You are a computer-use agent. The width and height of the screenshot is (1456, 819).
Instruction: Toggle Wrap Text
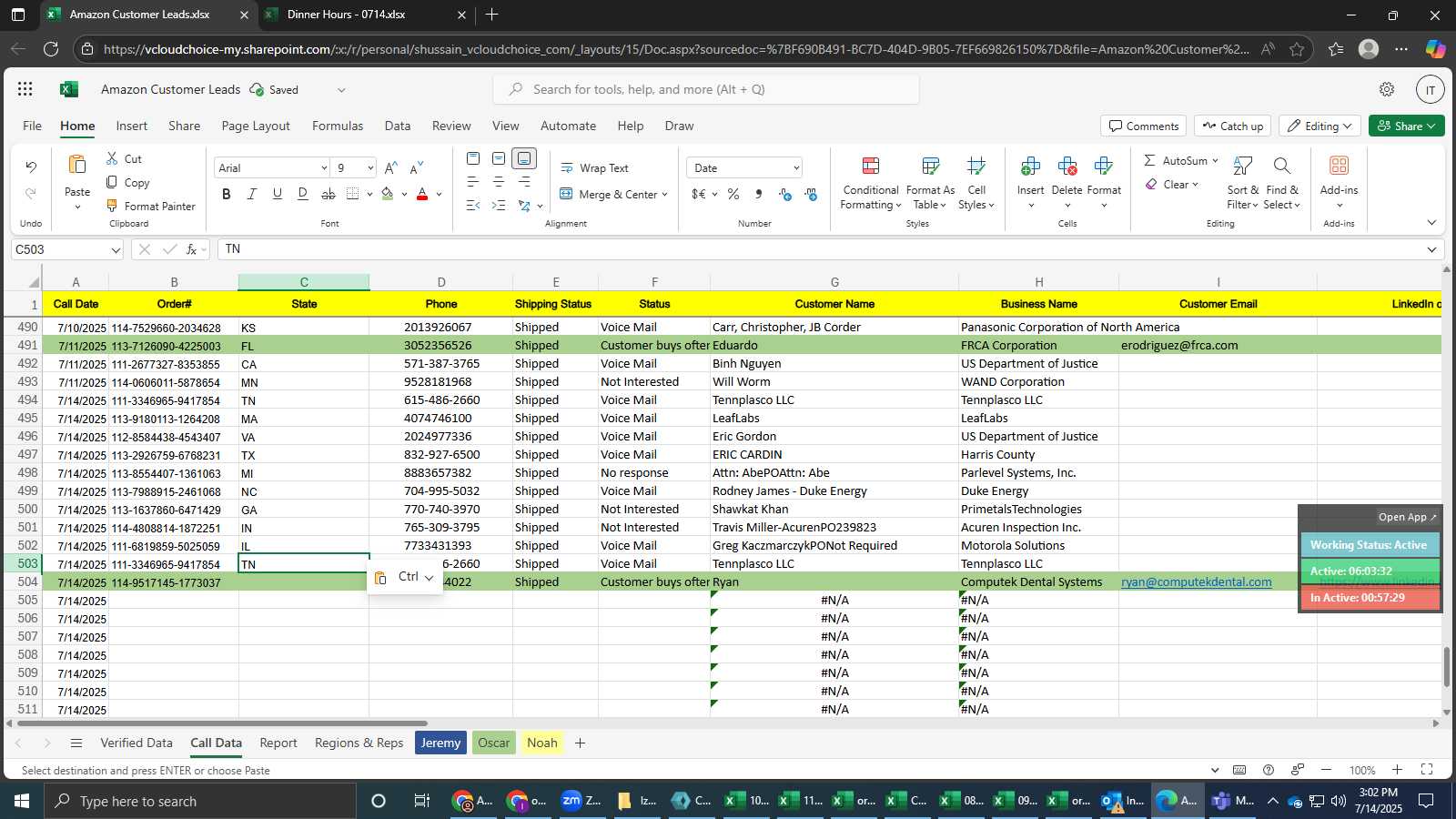[x=594, y=168]
